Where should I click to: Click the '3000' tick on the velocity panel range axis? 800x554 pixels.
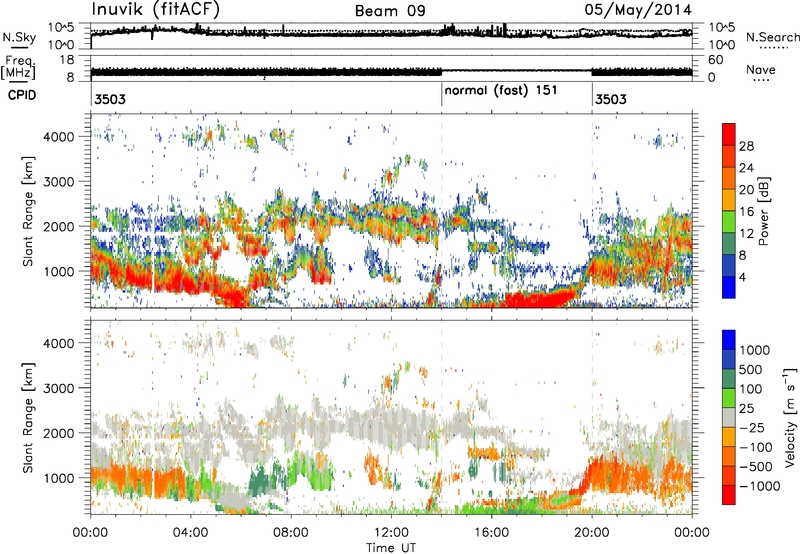59,388
